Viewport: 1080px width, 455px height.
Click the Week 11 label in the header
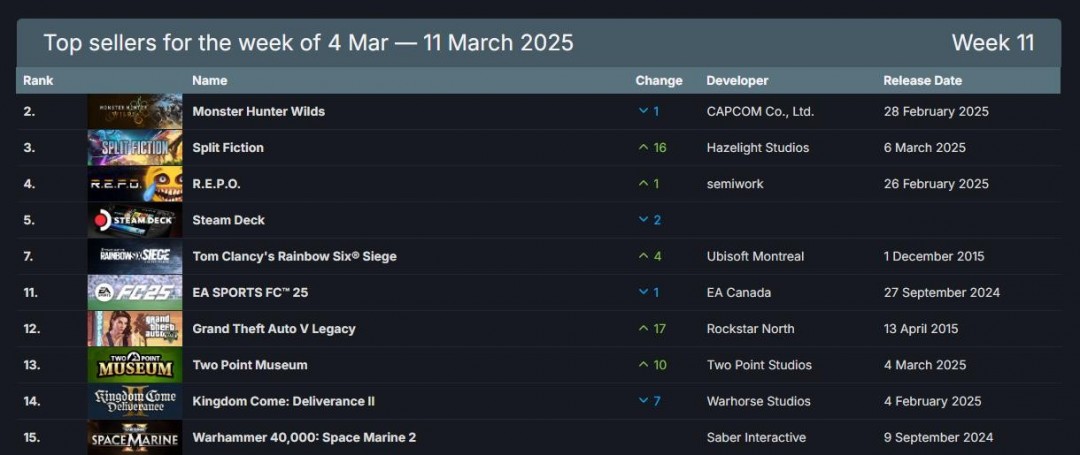tap(992, 43)
